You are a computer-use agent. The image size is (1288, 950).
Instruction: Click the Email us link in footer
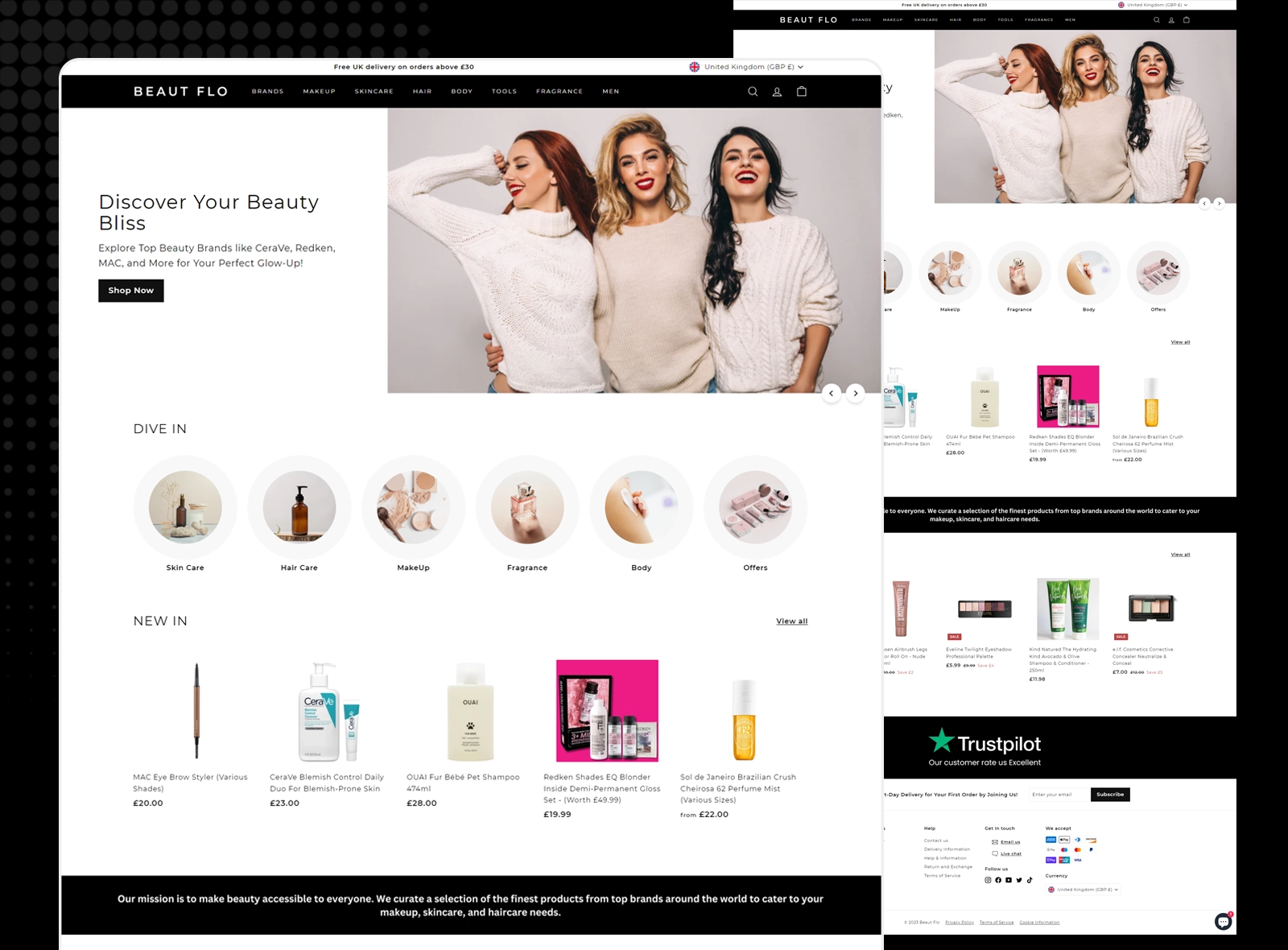[1010, 842]
